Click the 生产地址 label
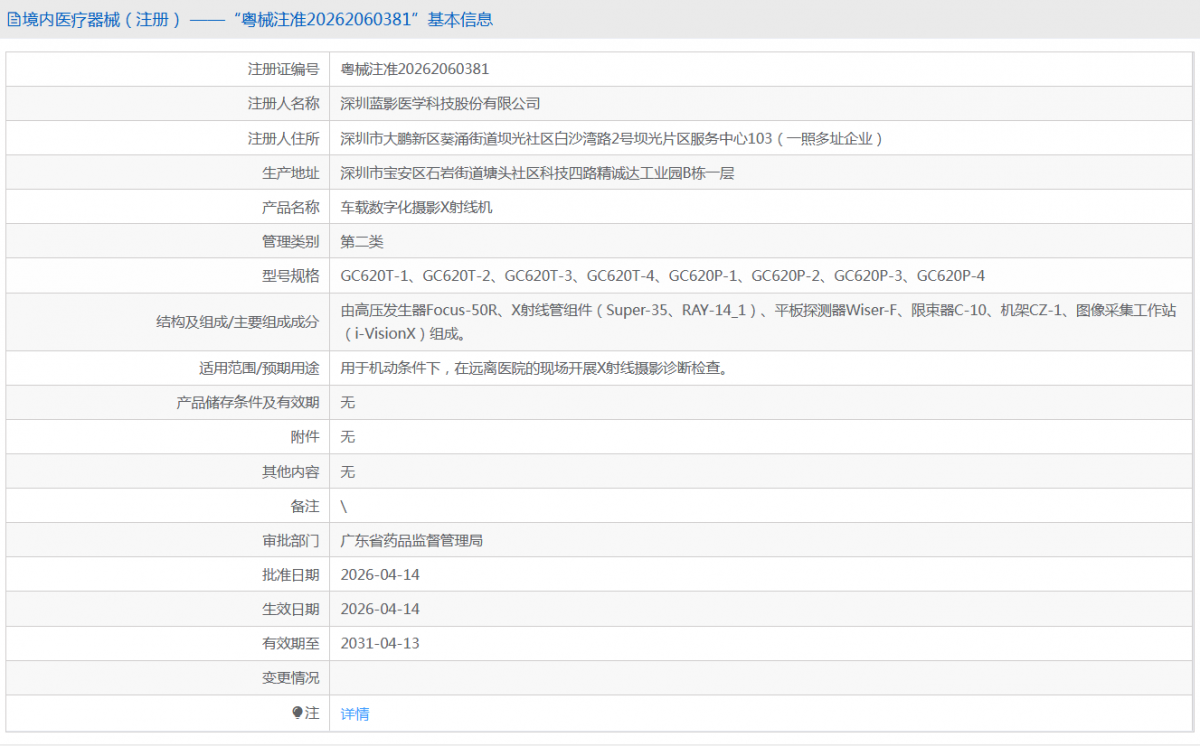Viewport: 1200px width, 746px height. click(x=291, y=173)
